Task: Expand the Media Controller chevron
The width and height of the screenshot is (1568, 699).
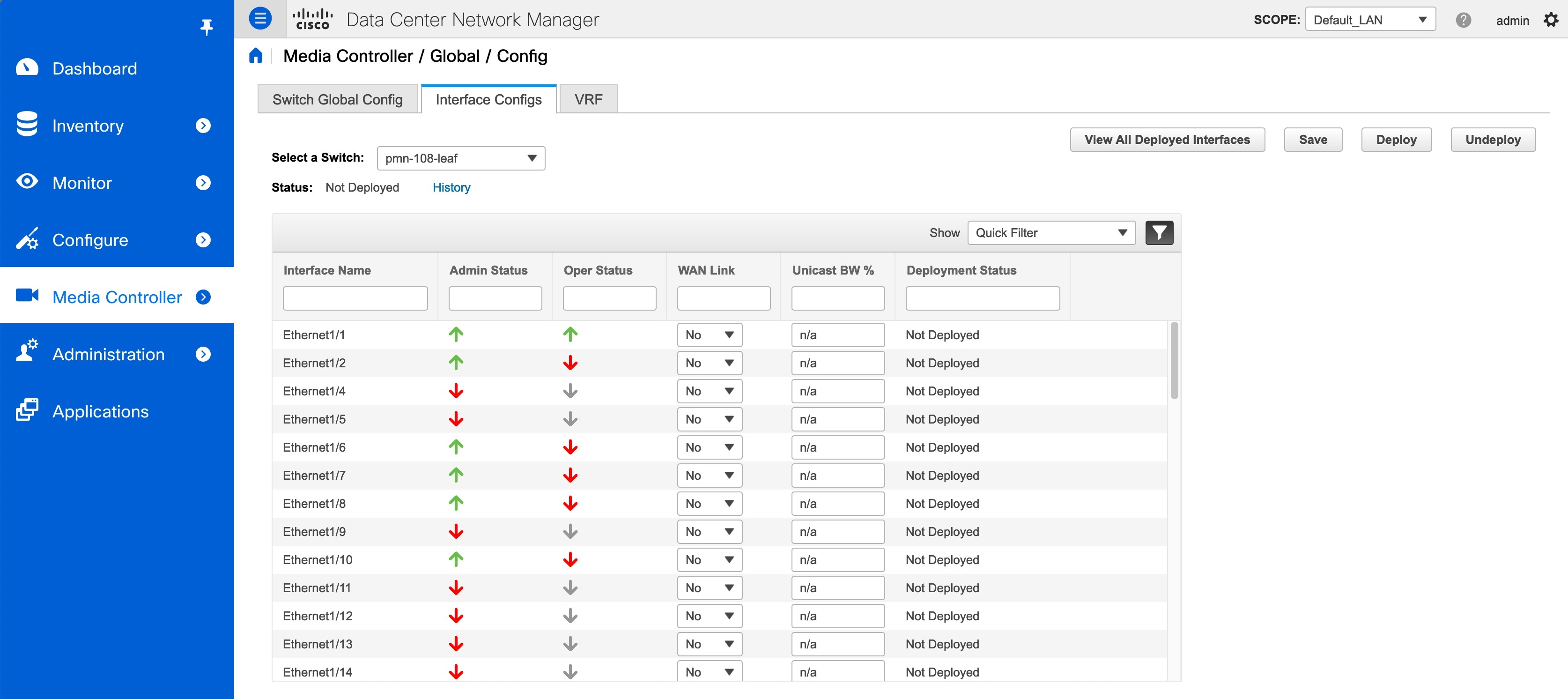Action: [x=203, y=297]
